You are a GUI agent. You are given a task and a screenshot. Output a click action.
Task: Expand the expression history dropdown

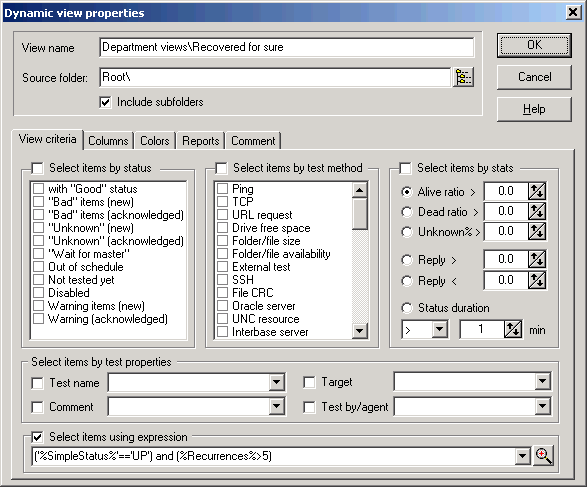tap(522, 456)
